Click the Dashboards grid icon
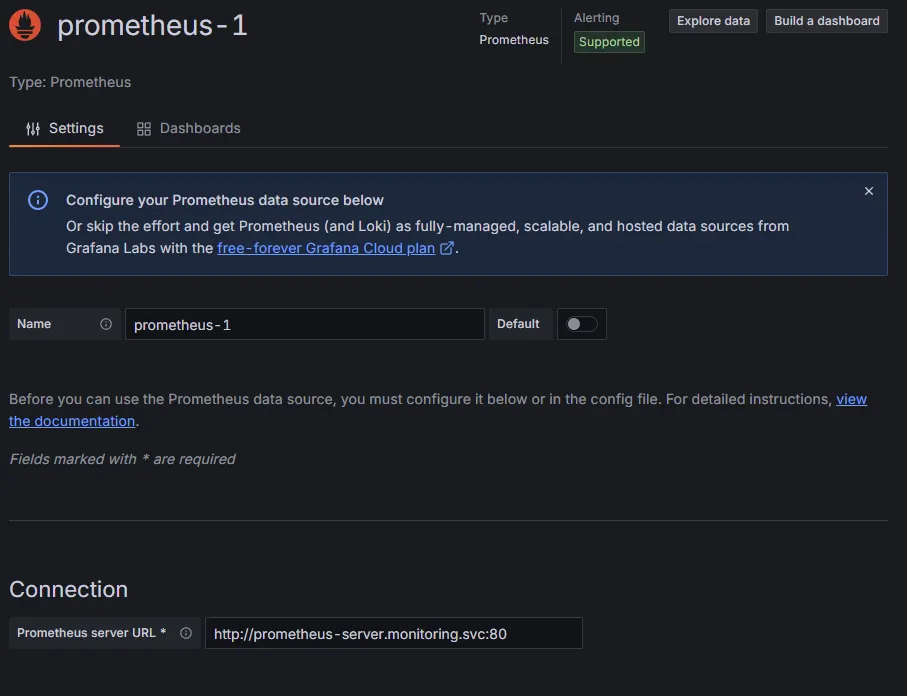 tap(144, 129)
